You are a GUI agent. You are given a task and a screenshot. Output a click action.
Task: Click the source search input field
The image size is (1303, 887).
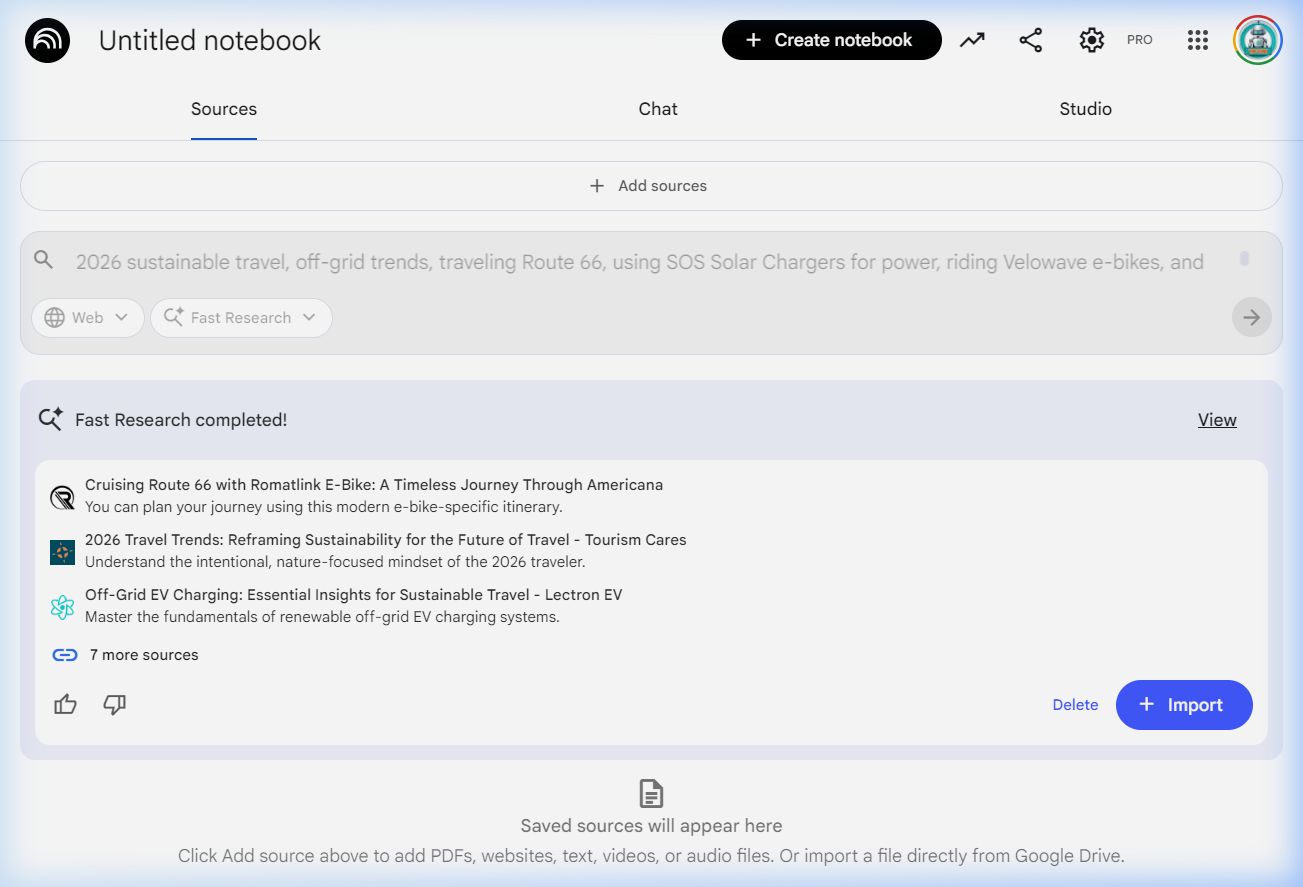click(x=640, y=262)
